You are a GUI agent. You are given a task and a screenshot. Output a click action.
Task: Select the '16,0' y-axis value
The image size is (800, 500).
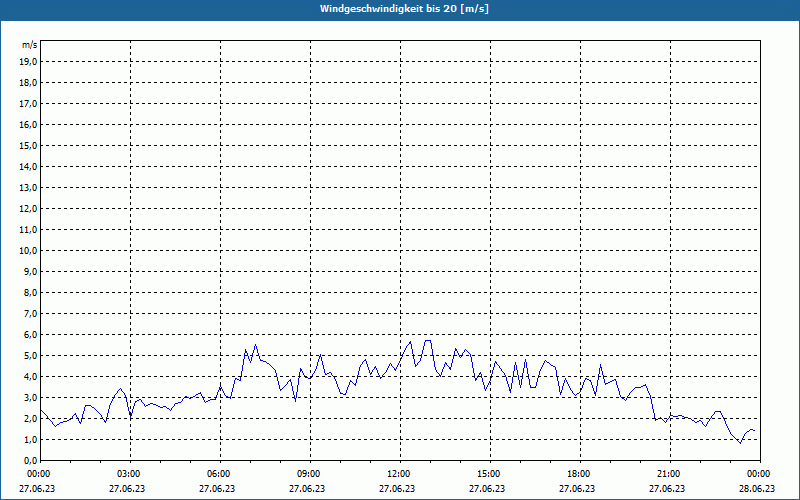pyautogui.click(x=29, y=124)
